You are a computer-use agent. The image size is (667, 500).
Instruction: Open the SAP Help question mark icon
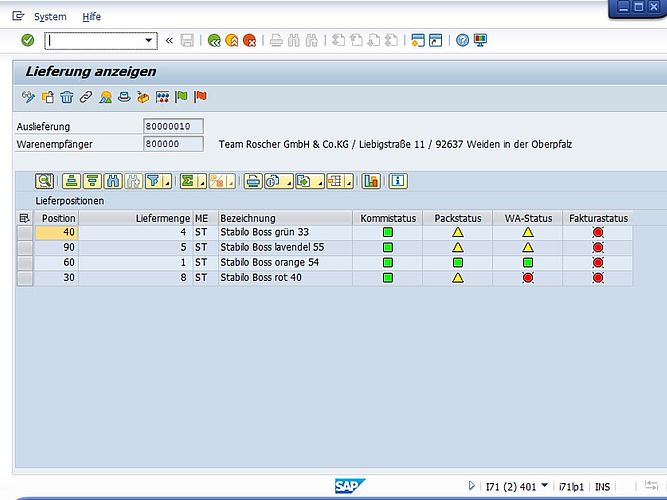click(x=462, y=40)
